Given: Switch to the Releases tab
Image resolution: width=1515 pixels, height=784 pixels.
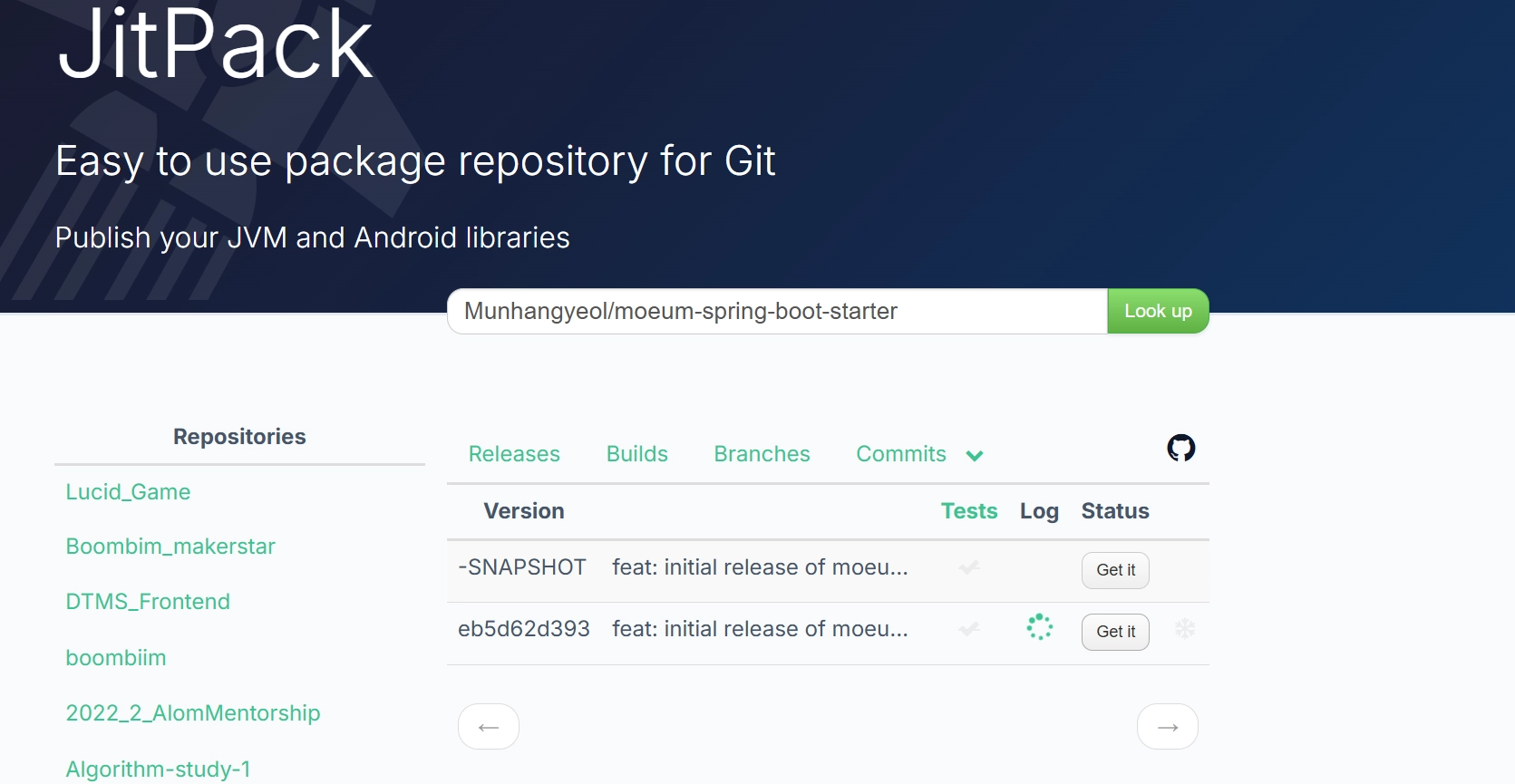Looking at the screenshot, I should click(514, 454).
